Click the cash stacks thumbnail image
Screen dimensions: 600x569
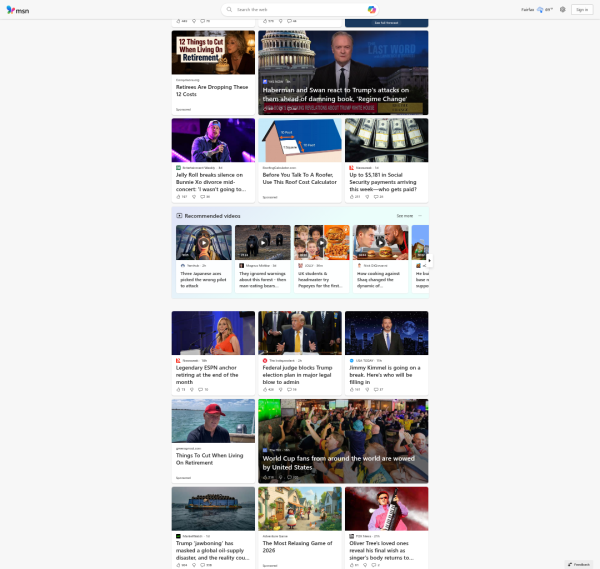coord(386,140)
